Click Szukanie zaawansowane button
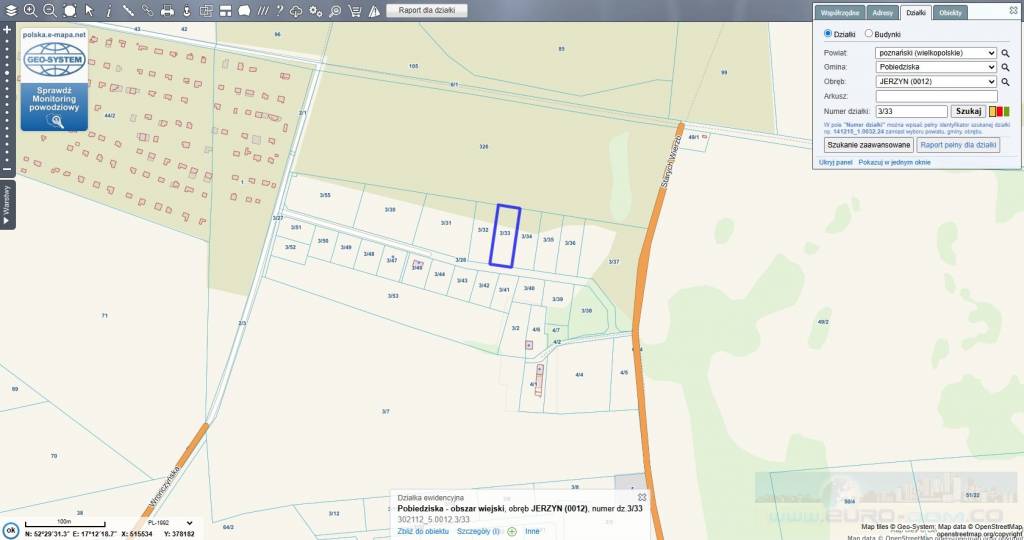The height and width of the screenshot is (540, 1024). (x=869, y=145)
